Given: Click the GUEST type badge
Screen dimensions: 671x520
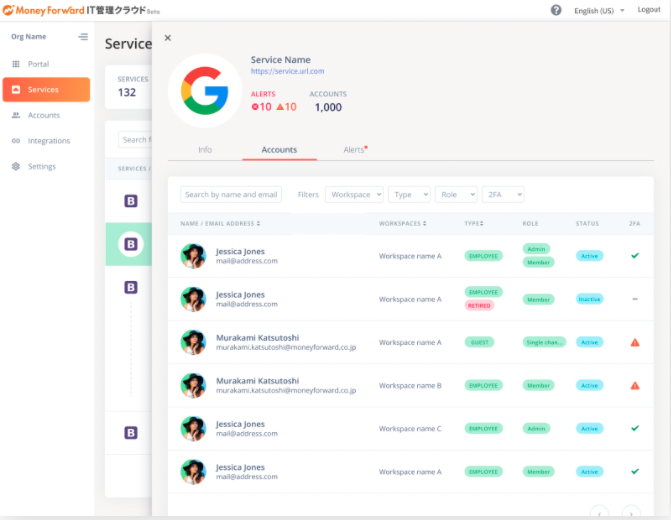Looking at the screenshot, I should point(479,342).
